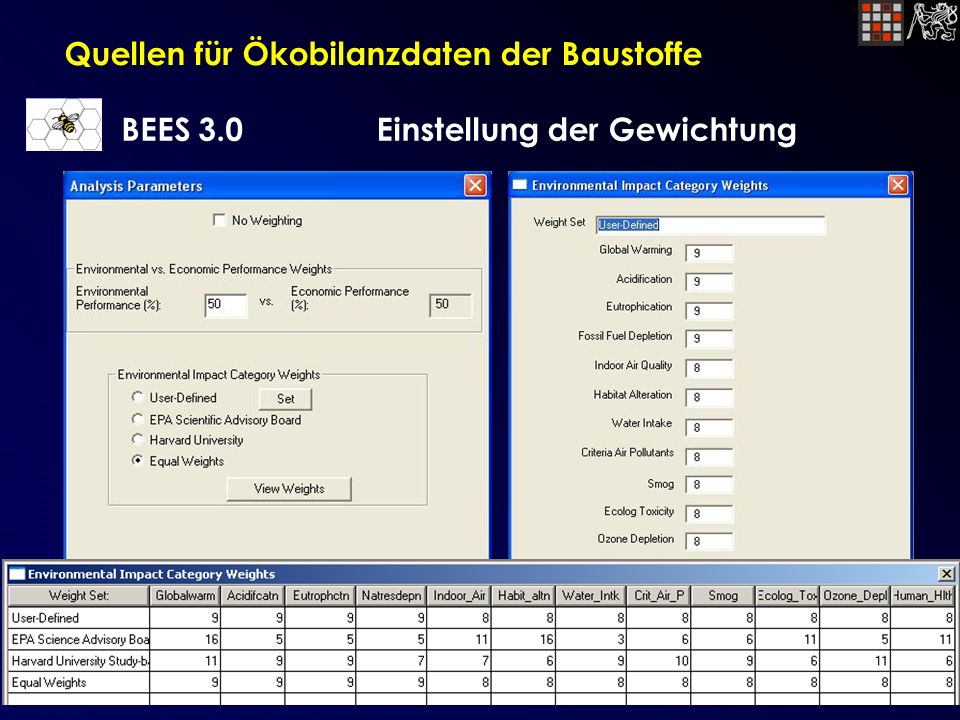Click the Globalwarm column header

tap(185, 595)
